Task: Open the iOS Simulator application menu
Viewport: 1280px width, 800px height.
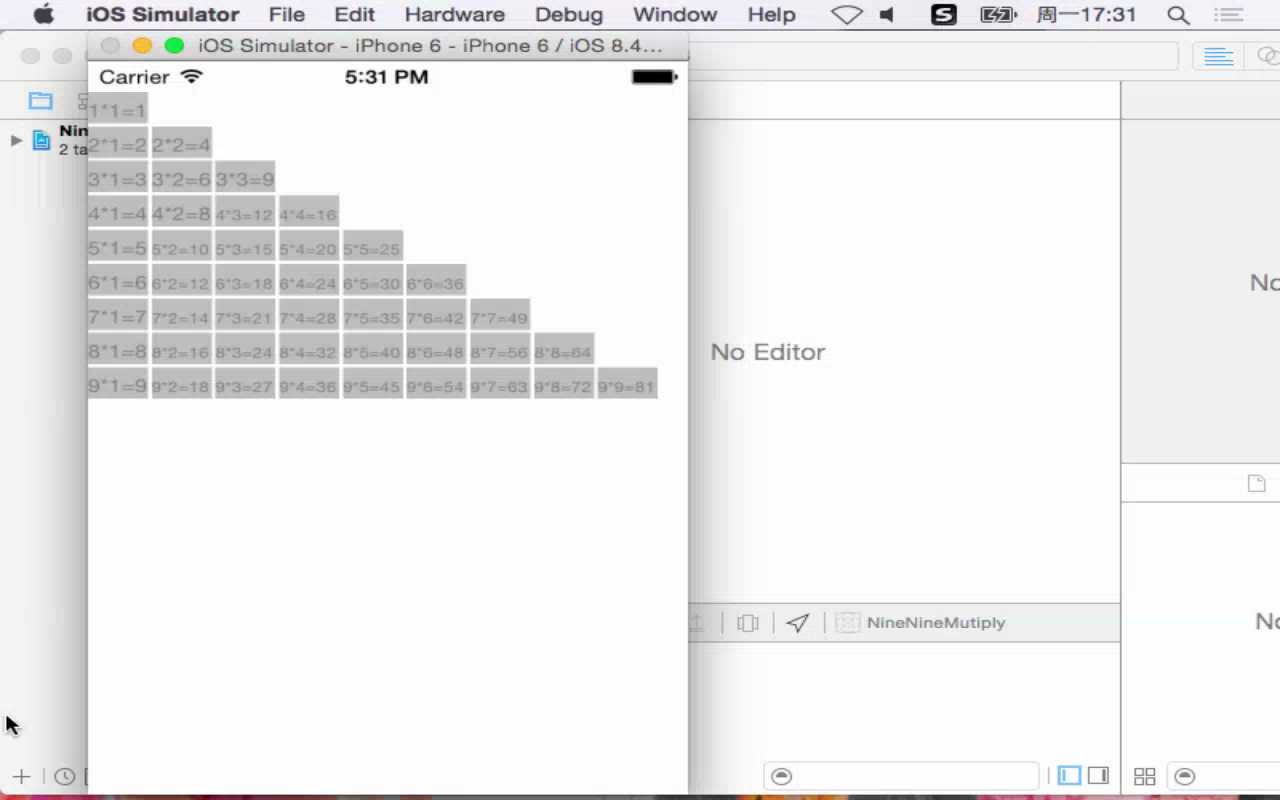Action: click(x=162, y=14)
